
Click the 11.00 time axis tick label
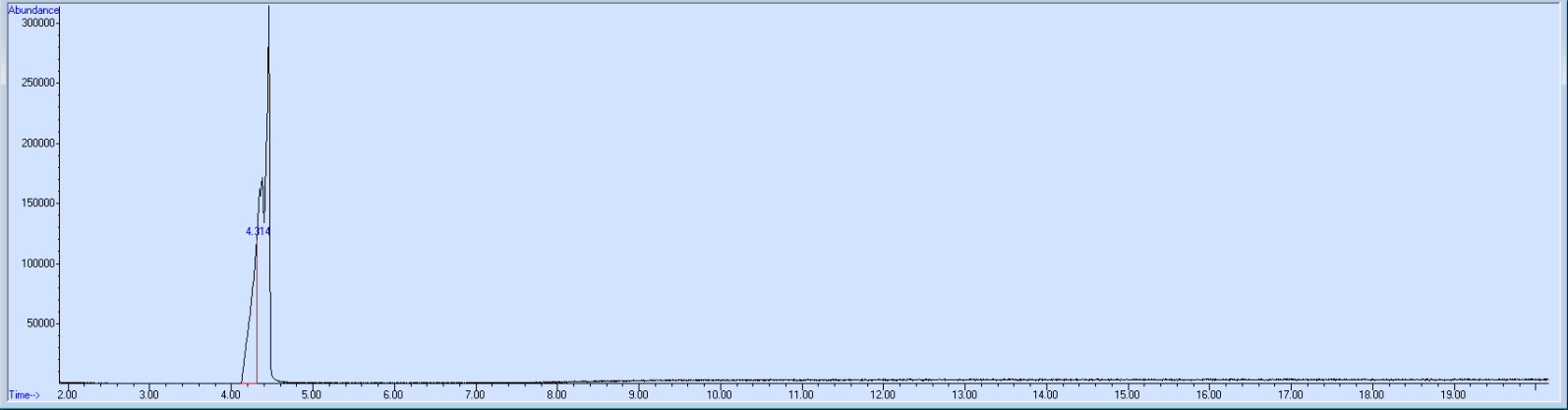[x=800, y=395]
